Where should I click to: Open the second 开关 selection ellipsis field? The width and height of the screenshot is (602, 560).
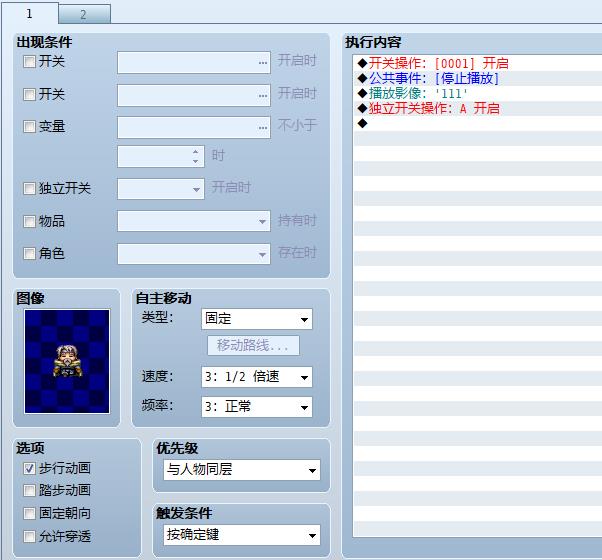click(x=194, y=95)
